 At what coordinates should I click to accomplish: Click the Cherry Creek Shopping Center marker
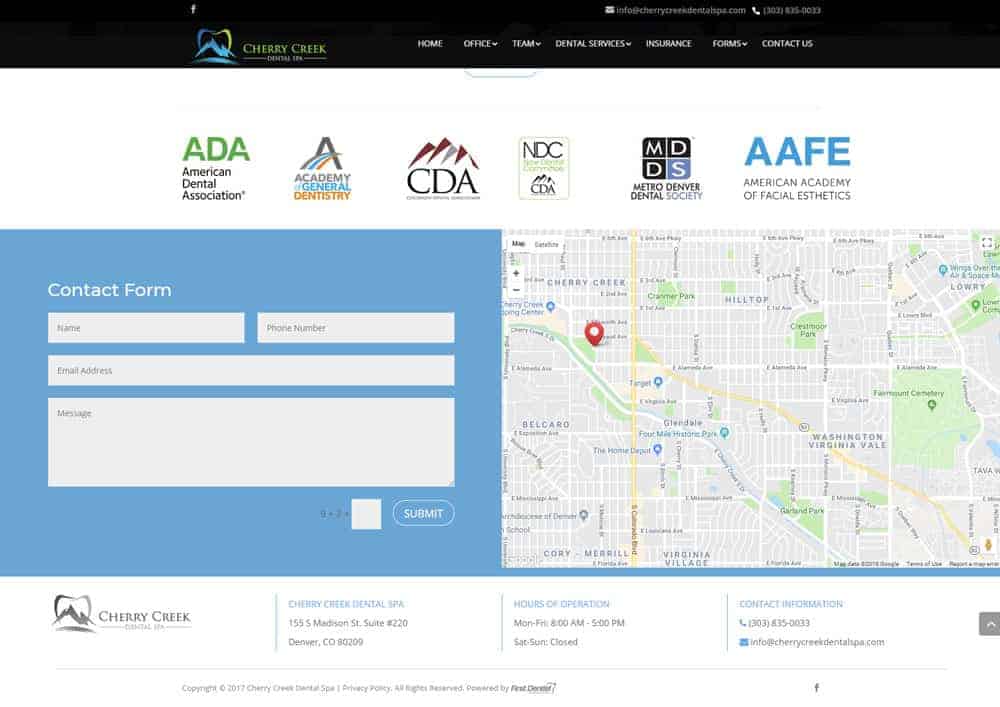tap(550, 307)
